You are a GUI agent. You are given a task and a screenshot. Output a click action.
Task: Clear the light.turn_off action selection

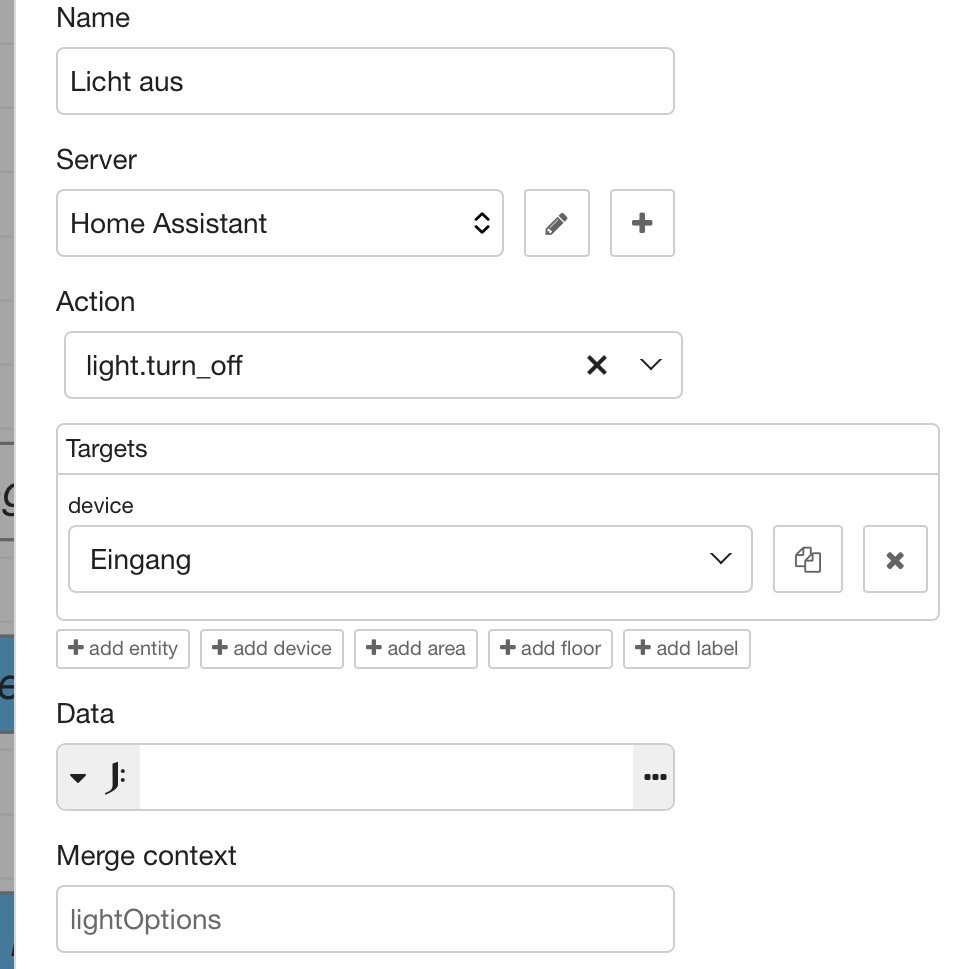[x=597, y=365]
